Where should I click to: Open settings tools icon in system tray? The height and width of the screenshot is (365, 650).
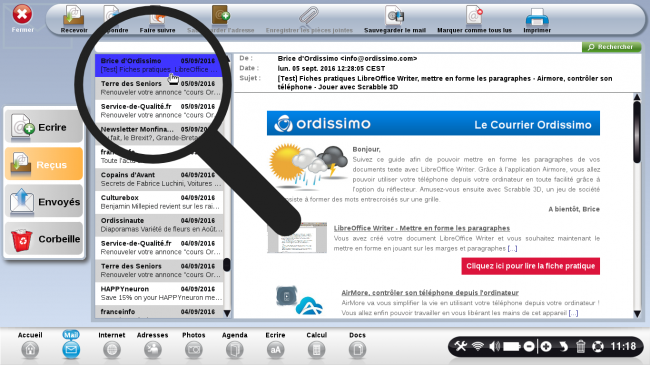pos(461,346)
